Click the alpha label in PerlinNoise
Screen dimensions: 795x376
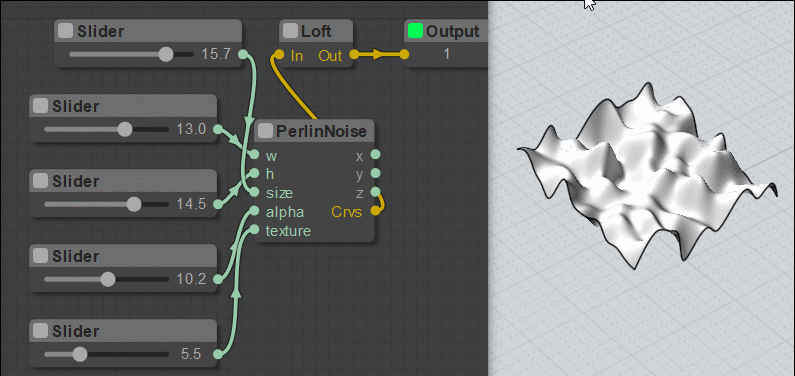tap(284, 212)
